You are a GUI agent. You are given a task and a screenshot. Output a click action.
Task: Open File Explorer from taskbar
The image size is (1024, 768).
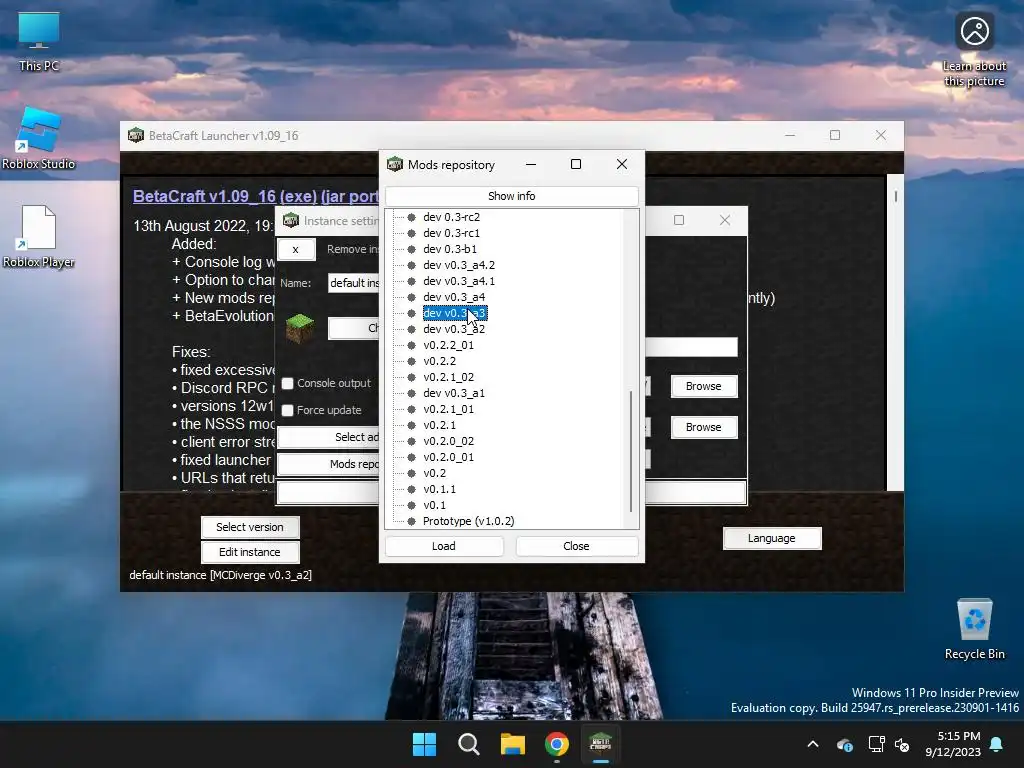pyautogui.click(x=513, y=744)
